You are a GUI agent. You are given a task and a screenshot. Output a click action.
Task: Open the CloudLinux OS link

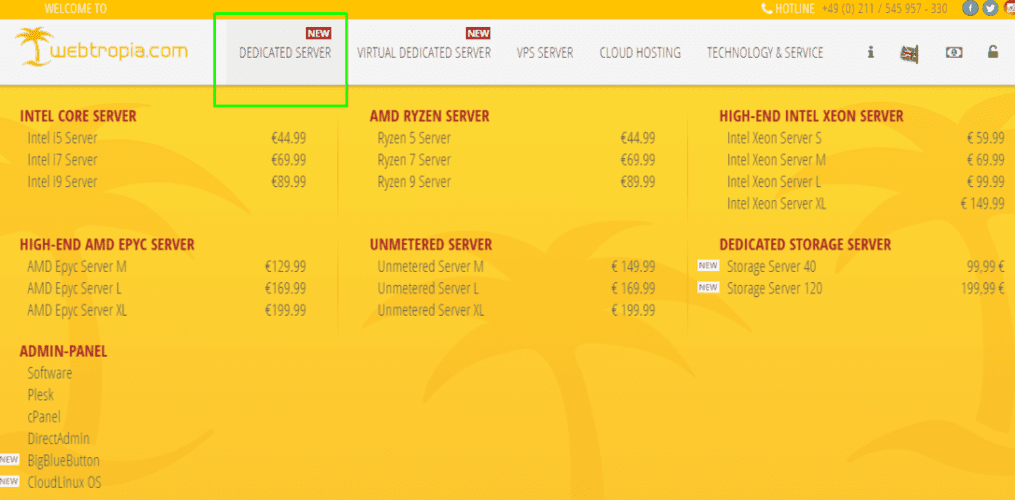coord(64,483)
